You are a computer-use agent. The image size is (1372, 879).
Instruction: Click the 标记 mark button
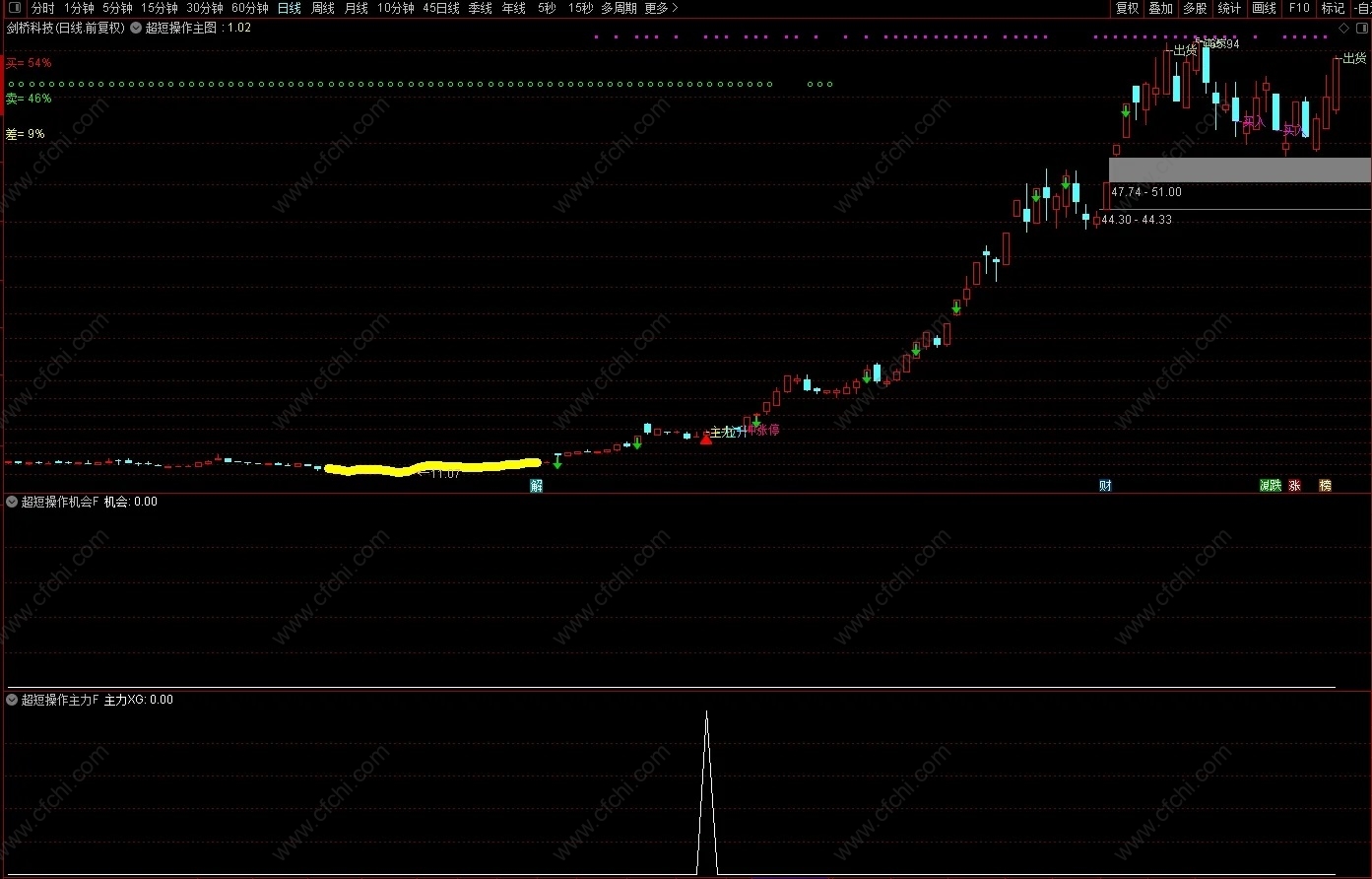coord(1333,8)
